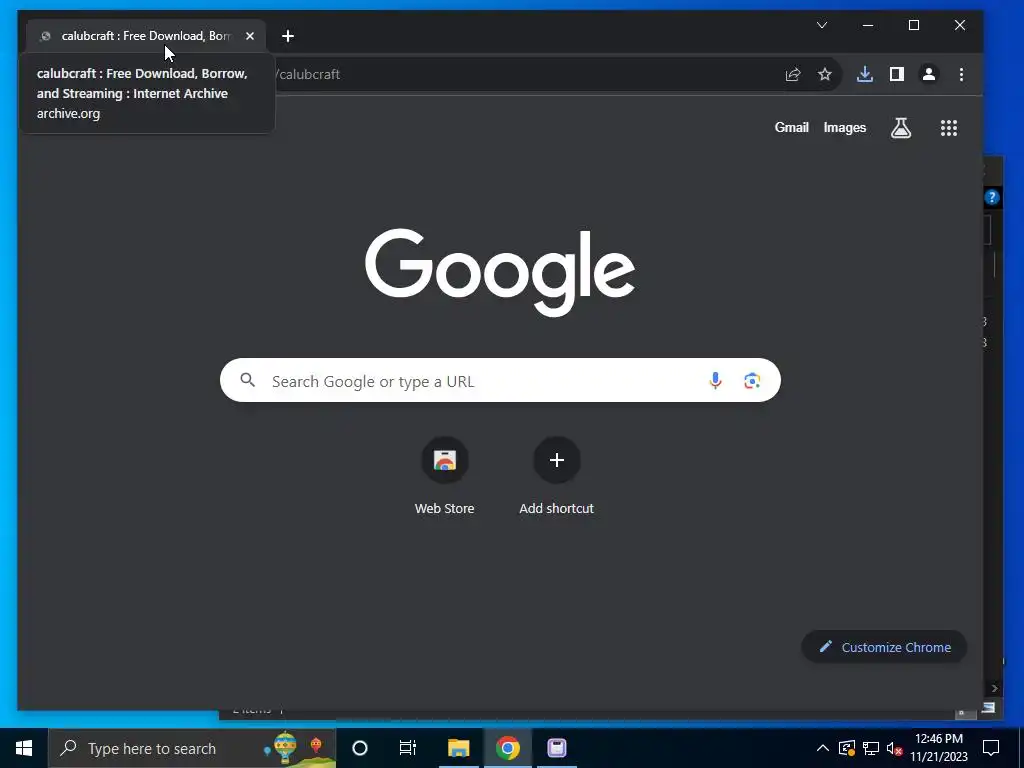Screen dimensions: 1024x768
Task: Open the Chrome downloads icon
Action: pos(865,74)
